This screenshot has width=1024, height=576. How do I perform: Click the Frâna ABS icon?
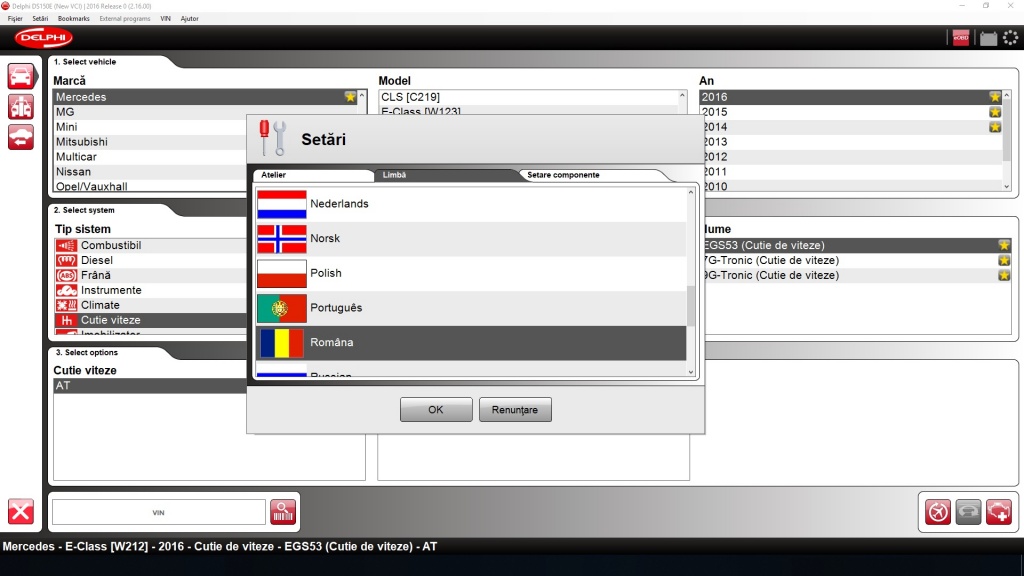66,276
